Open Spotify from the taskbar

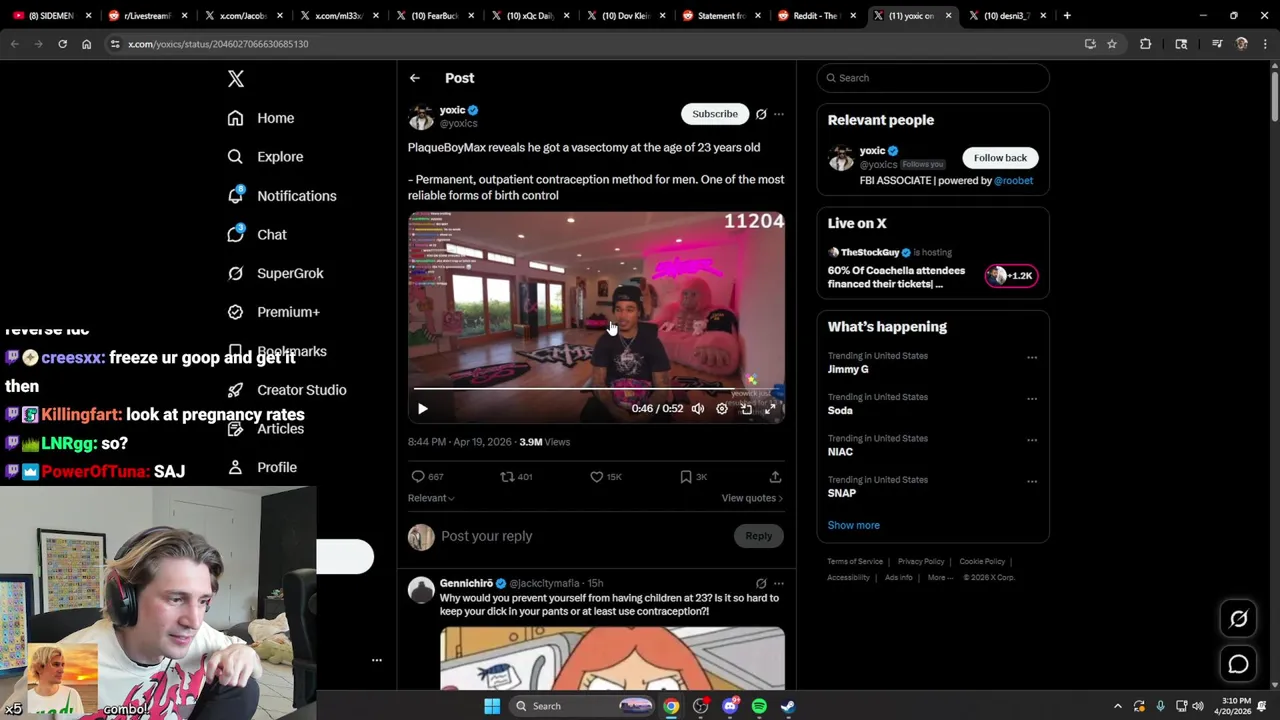[759, 706]
